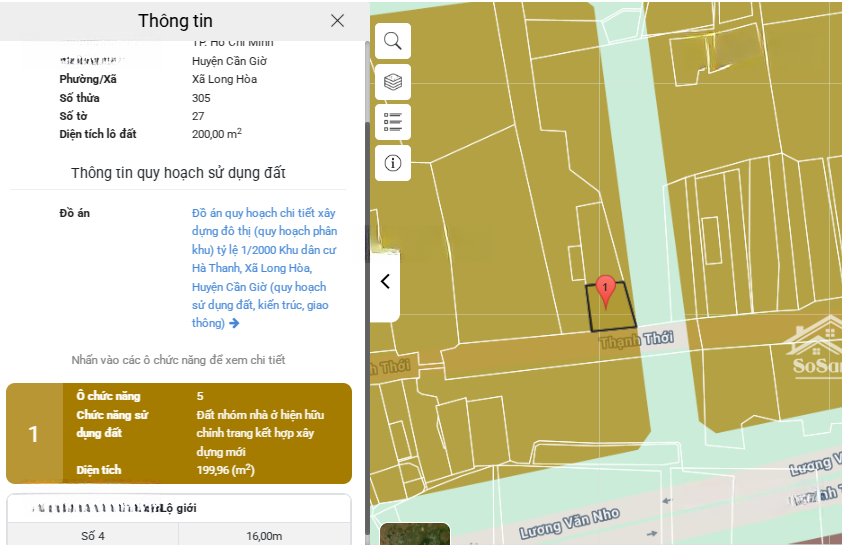Image resolution: width=842 pixels, height=545 pixels.
Task: Click the SoSanh house logo watermark
Action: 815,349
